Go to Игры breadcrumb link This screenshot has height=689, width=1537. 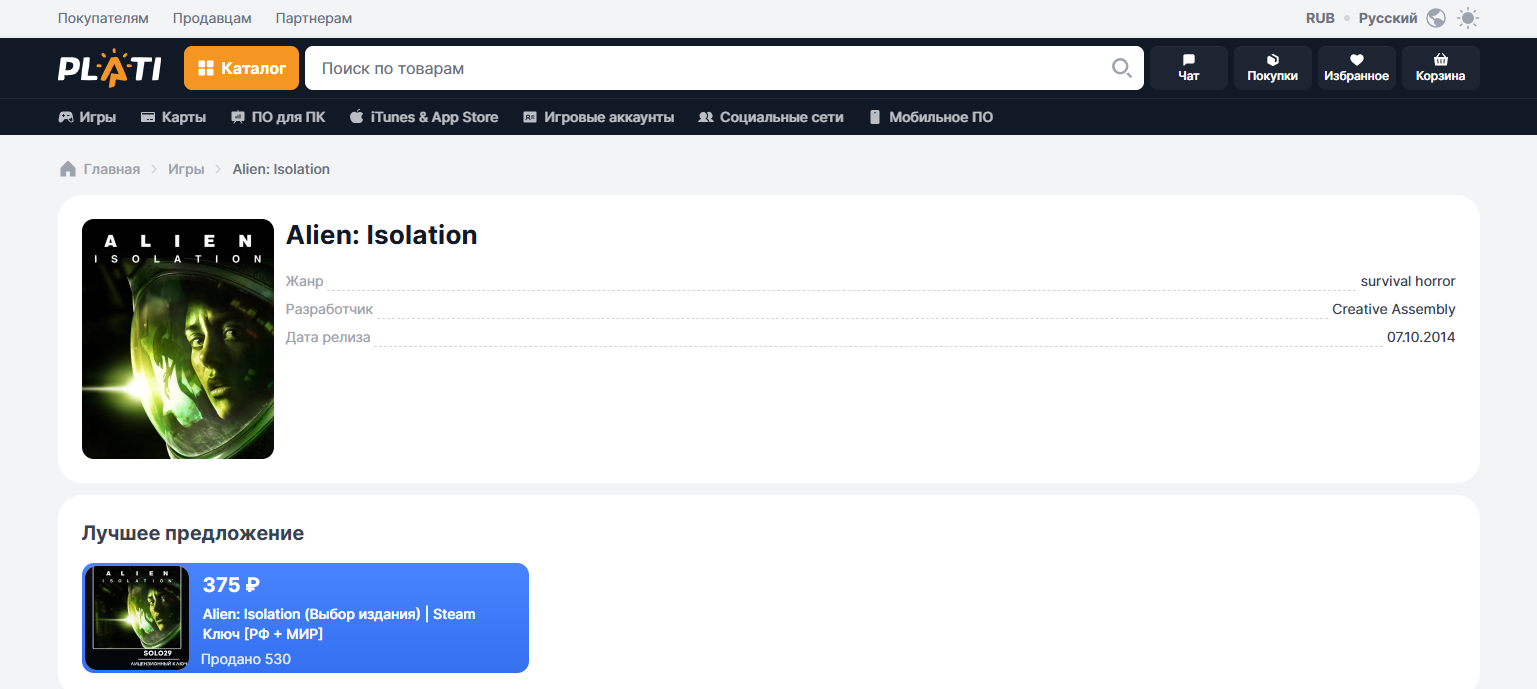[x=186, y=169]
